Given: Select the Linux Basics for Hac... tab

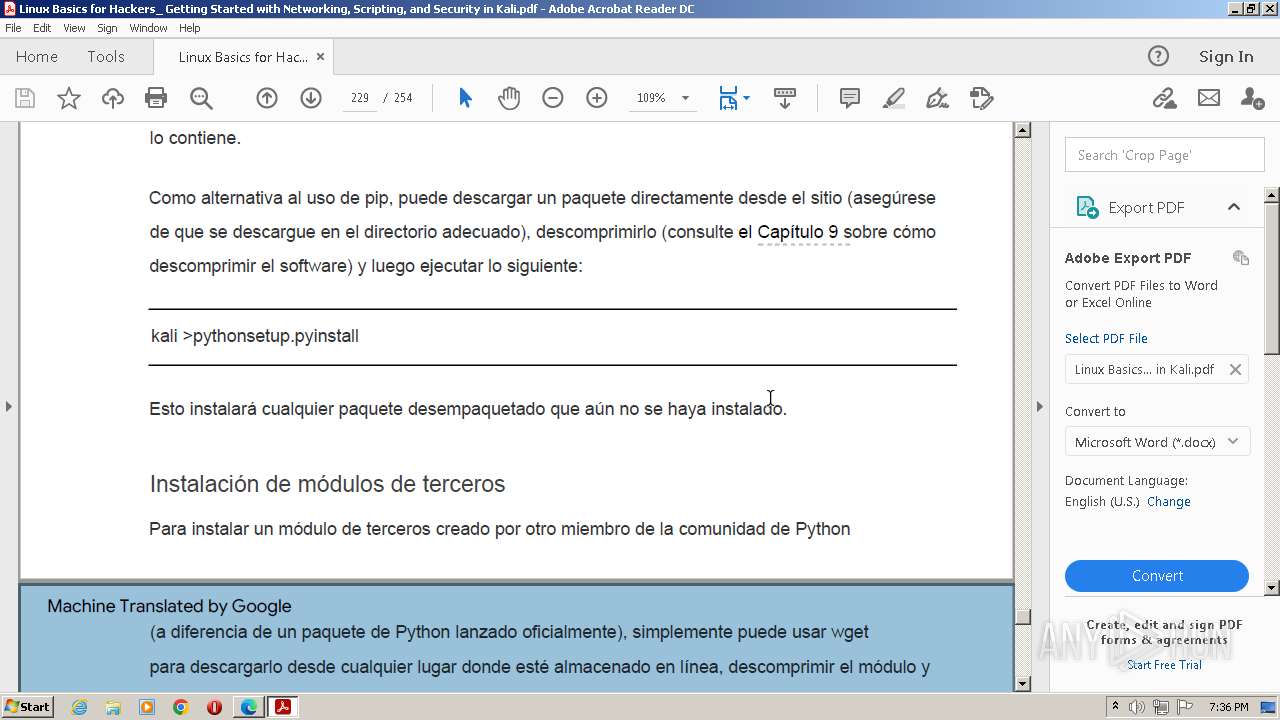Looking at the screenshot, I should [x=243, y=57].
